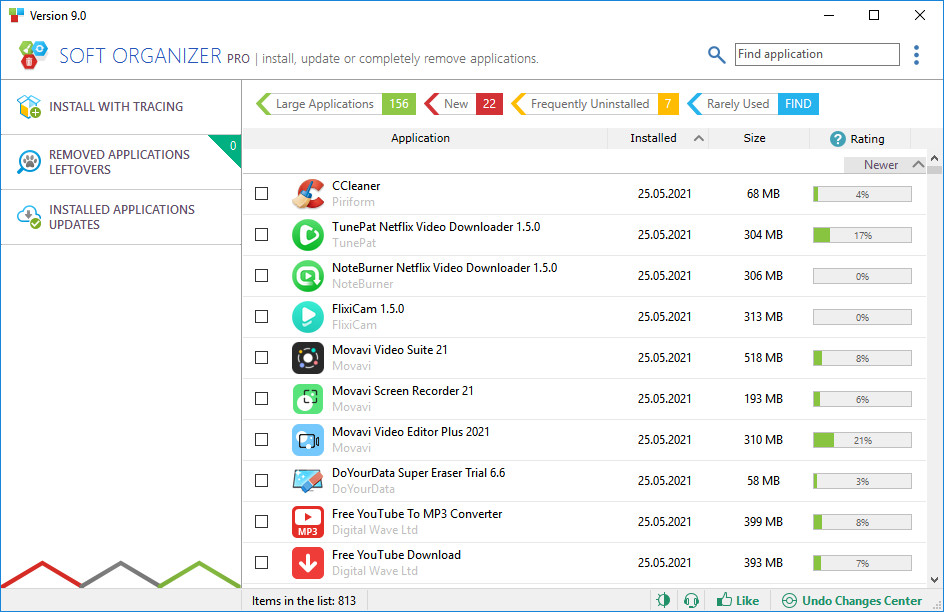The height and width of the screenshot is (612, 944).
Task: Click the Find application search field
Action: [x=817, y=54]
